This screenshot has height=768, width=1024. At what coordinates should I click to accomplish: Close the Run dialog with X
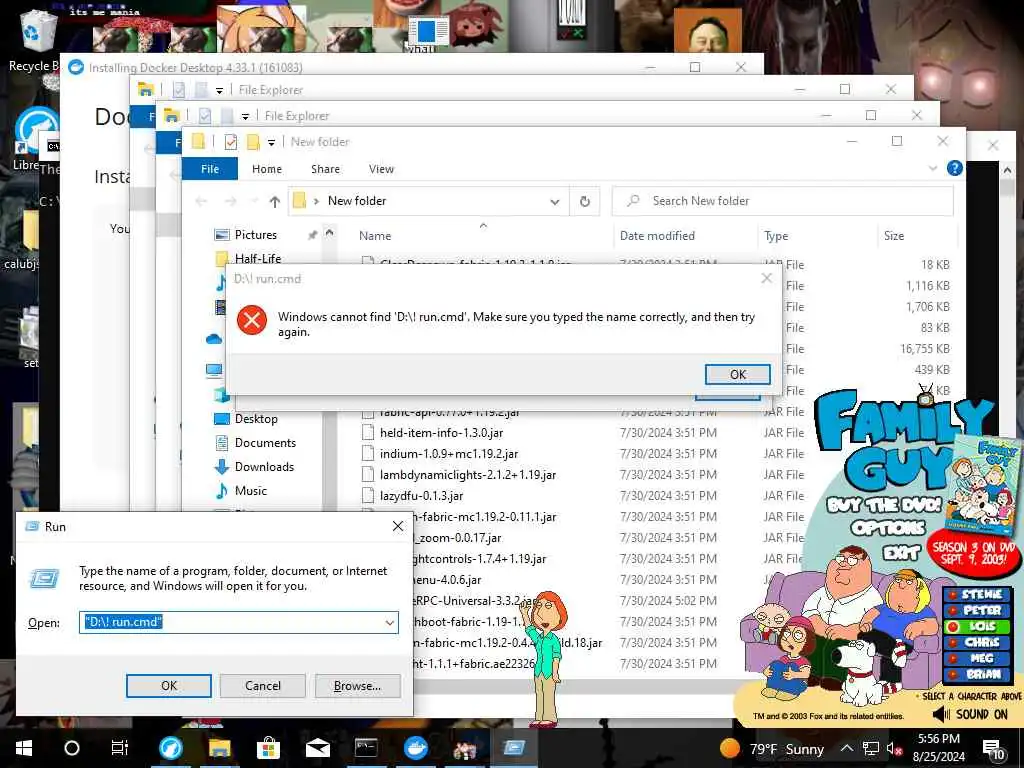[398, 526]
